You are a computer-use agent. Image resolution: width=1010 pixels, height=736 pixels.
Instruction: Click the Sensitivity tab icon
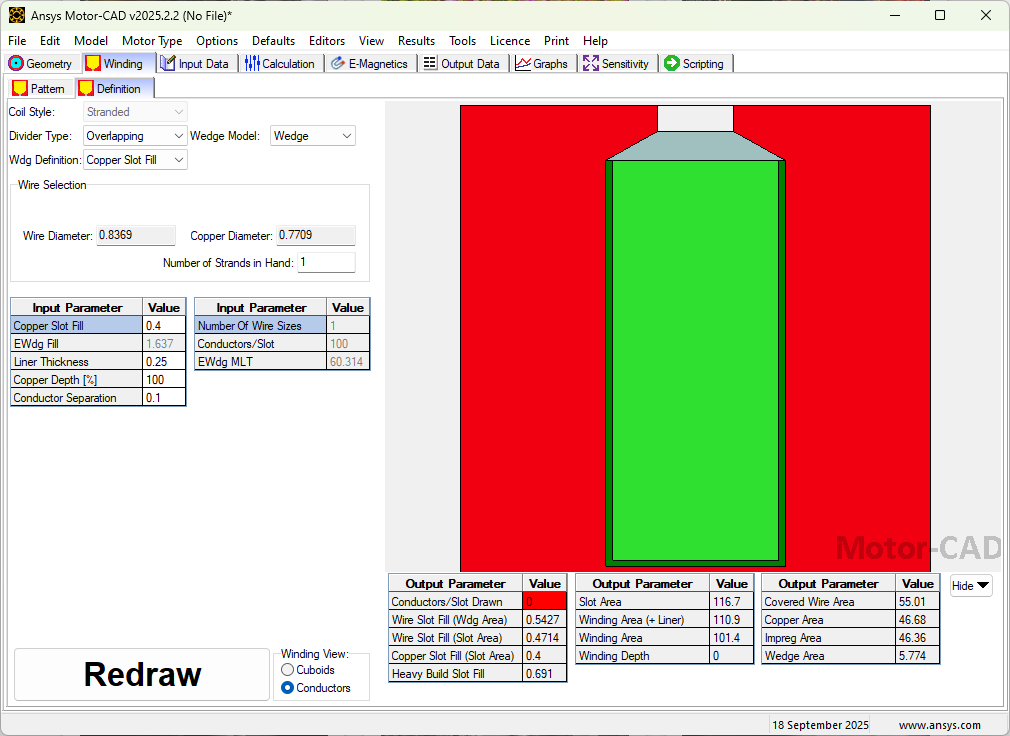click(591, 64)
